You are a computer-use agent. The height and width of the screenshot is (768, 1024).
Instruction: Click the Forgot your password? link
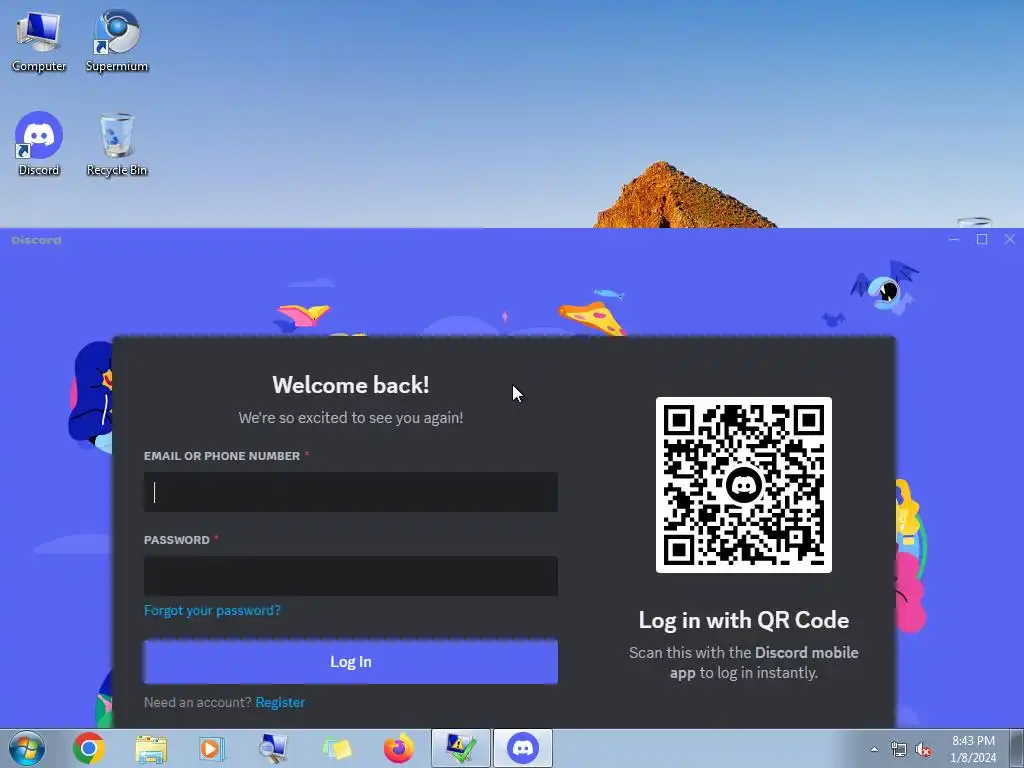[x=212, y=610]
